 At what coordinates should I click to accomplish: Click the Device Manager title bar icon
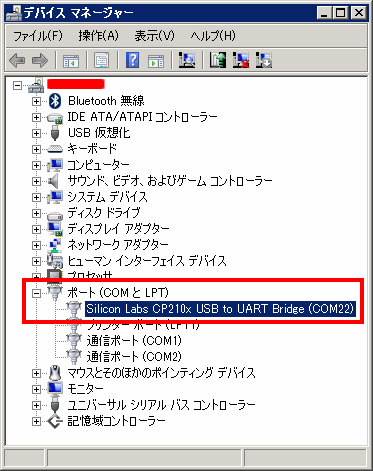point(14,13)
